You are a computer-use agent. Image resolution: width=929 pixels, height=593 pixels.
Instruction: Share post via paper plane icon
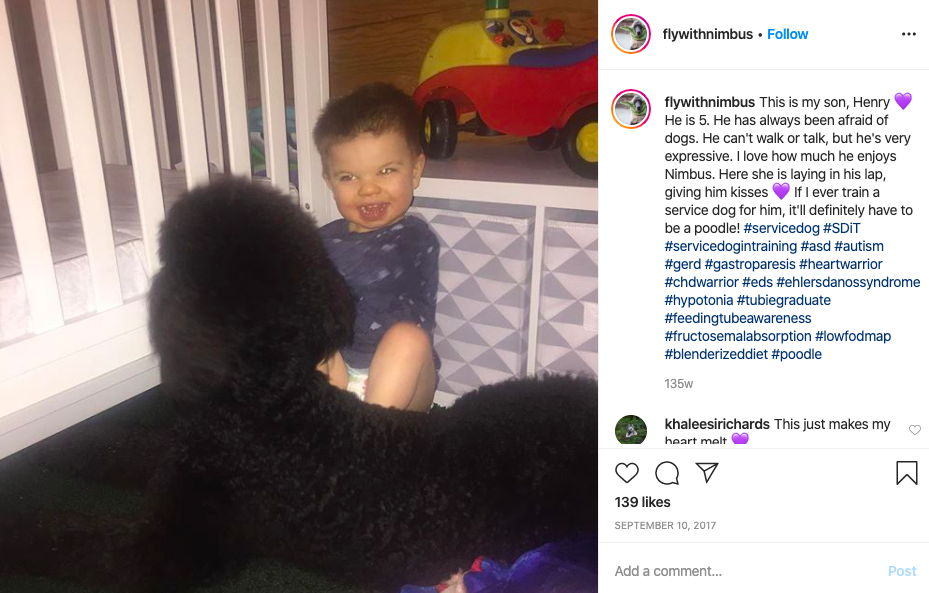[x=707, y=472]
